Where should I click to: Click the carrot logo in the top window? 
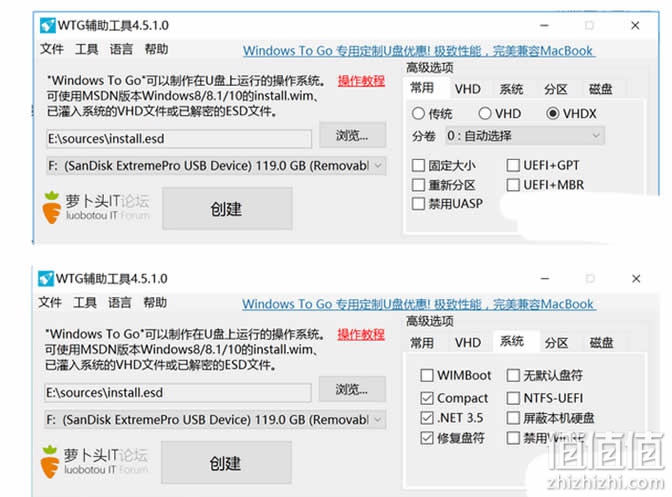pos(52,208)
